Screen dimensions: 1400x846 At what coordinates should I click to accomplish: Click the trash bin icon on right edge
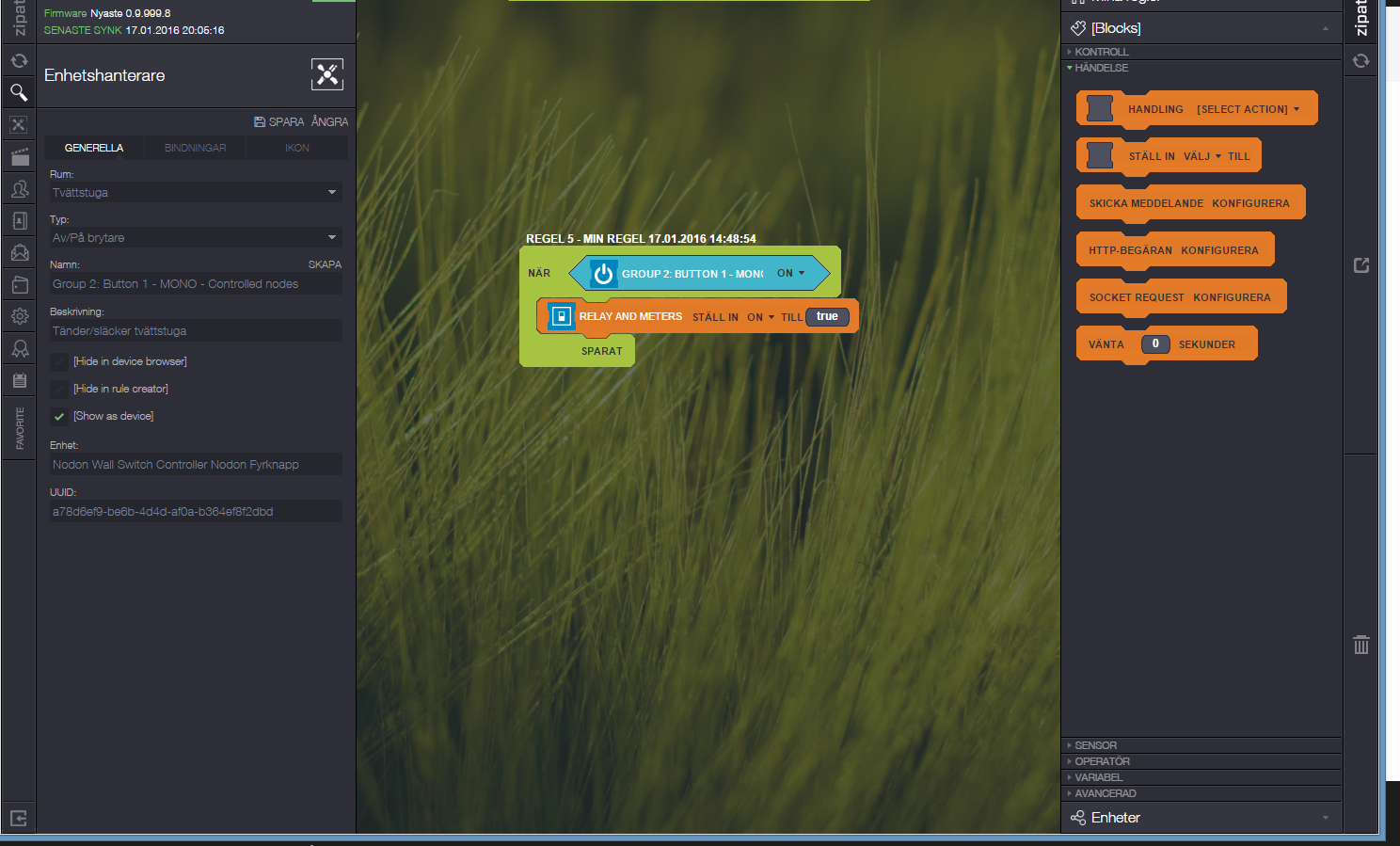tap(1360, 645)
